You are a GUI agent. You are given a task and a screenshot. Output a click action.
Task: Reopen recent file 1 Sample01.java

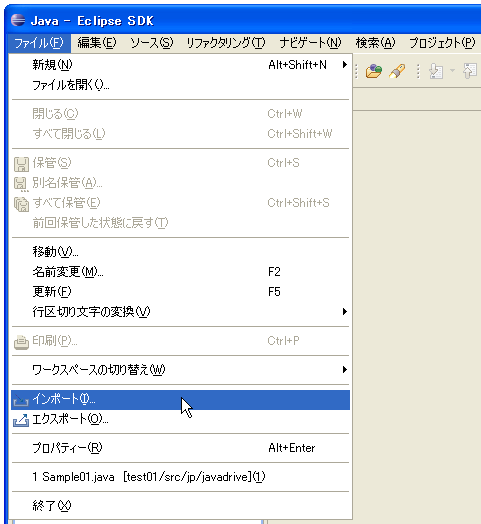tap(181, 477)
